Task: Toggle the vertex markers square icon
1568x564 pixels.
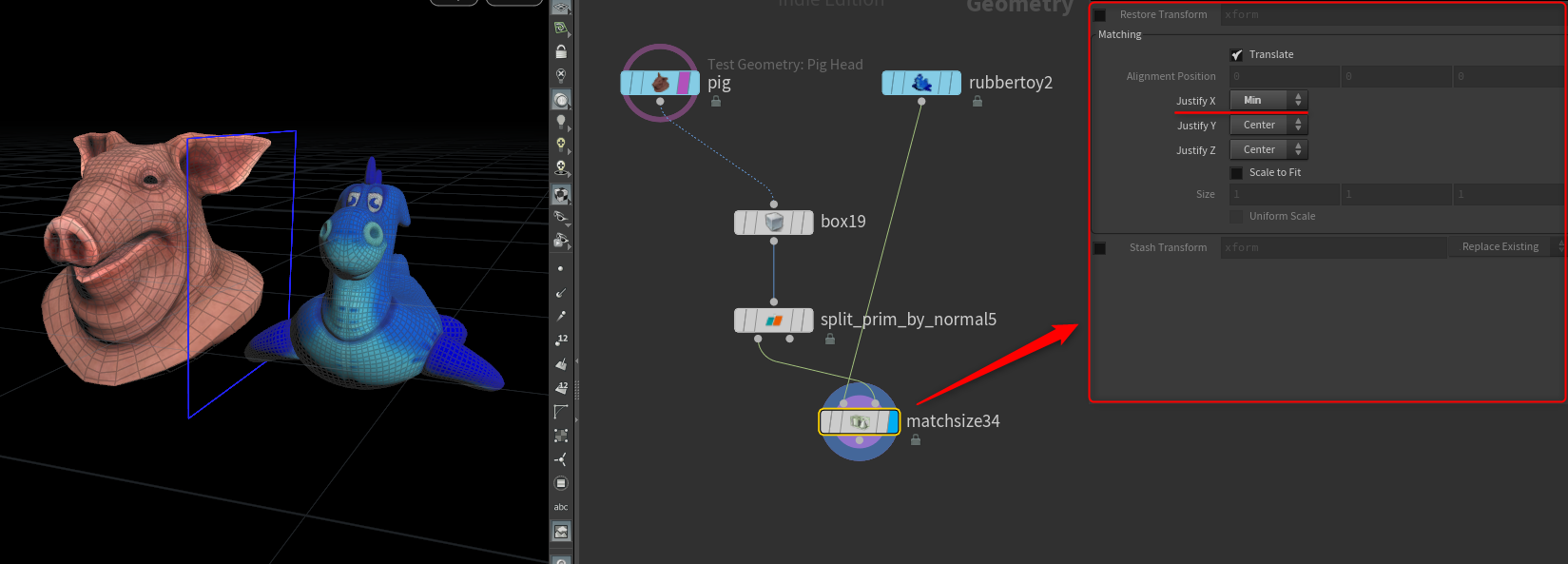Action: pos(561,436)
